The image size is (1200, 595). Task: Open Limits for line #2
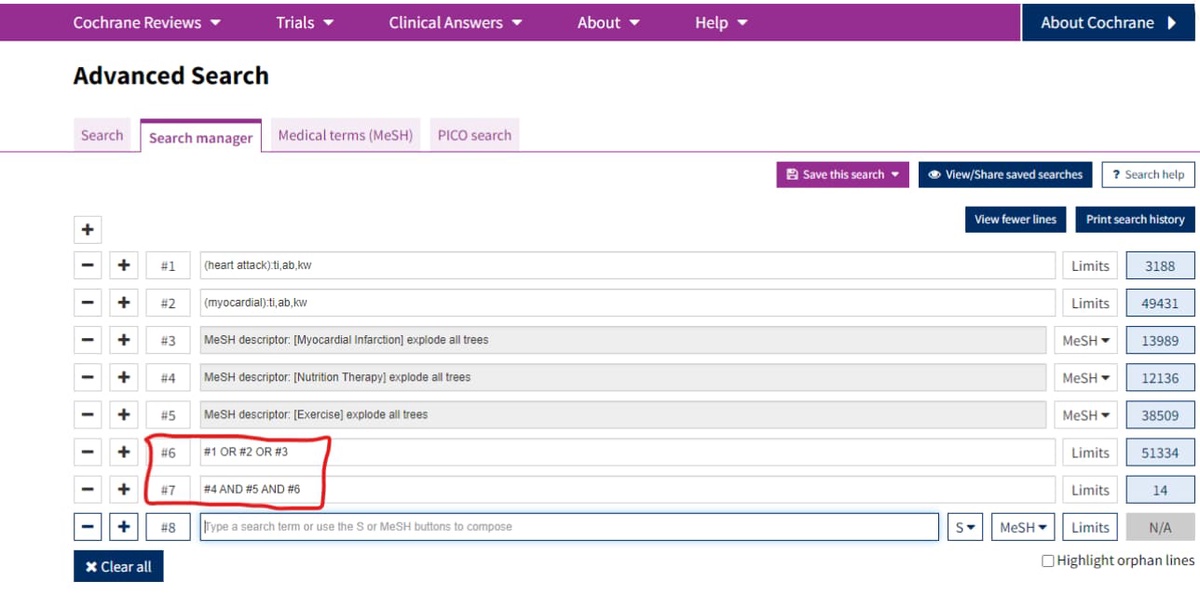pos(1089,303)
